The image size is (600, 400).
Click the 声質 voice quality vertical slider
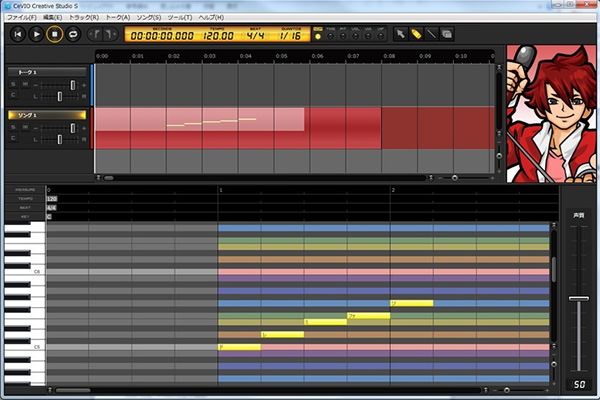(x=578, y=300)
